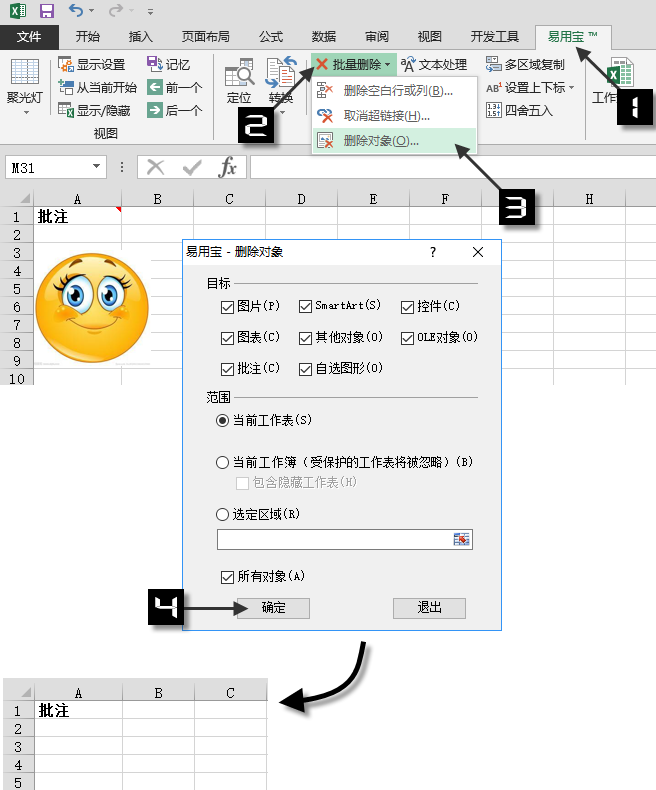Screen dimensions: 656x790
Task: Switch to the 开始 Home tab
Action: click(x=88, y=37)
